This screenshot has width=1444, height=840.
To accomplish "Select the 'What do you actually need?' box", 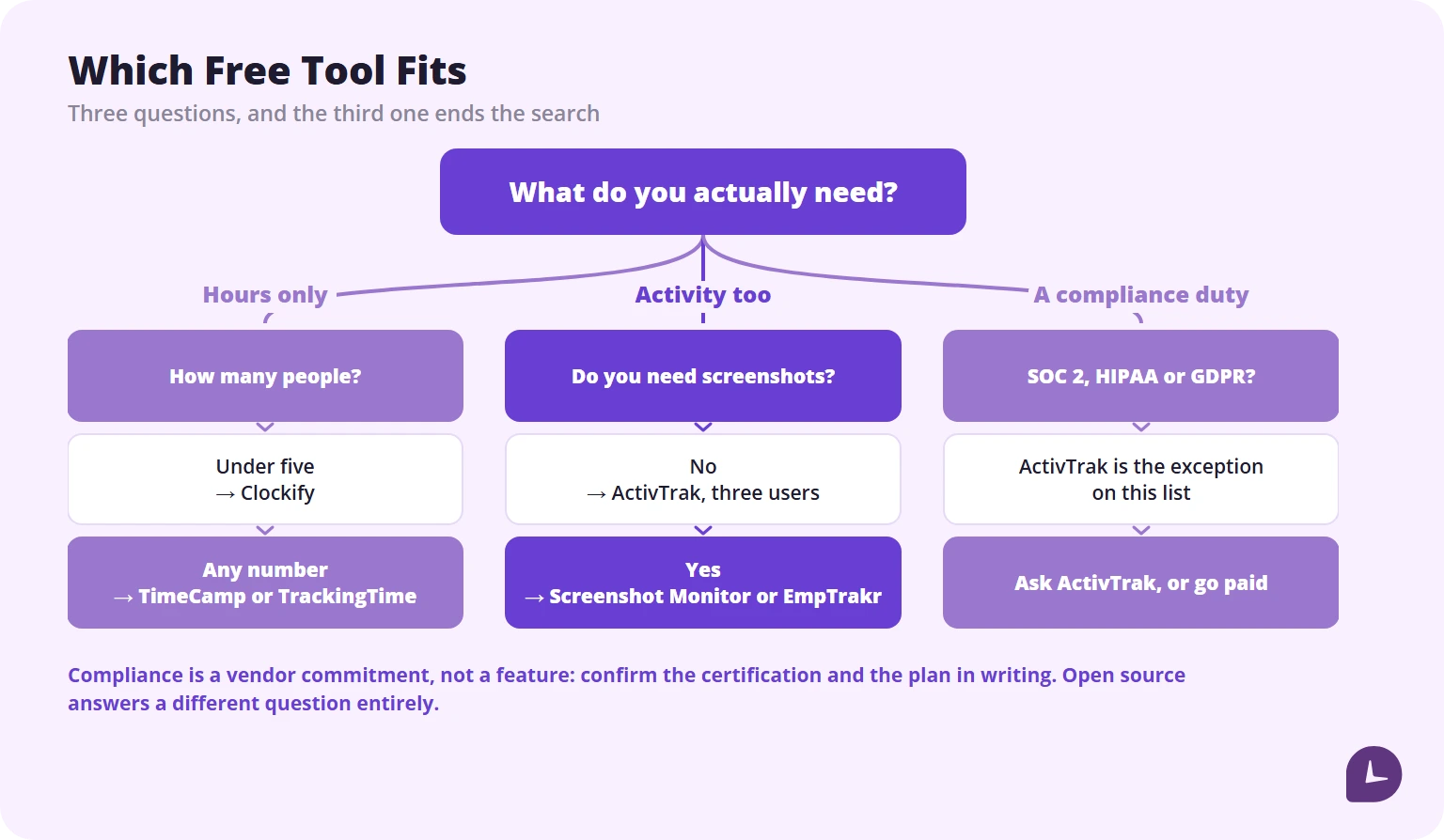I will 703,192.
